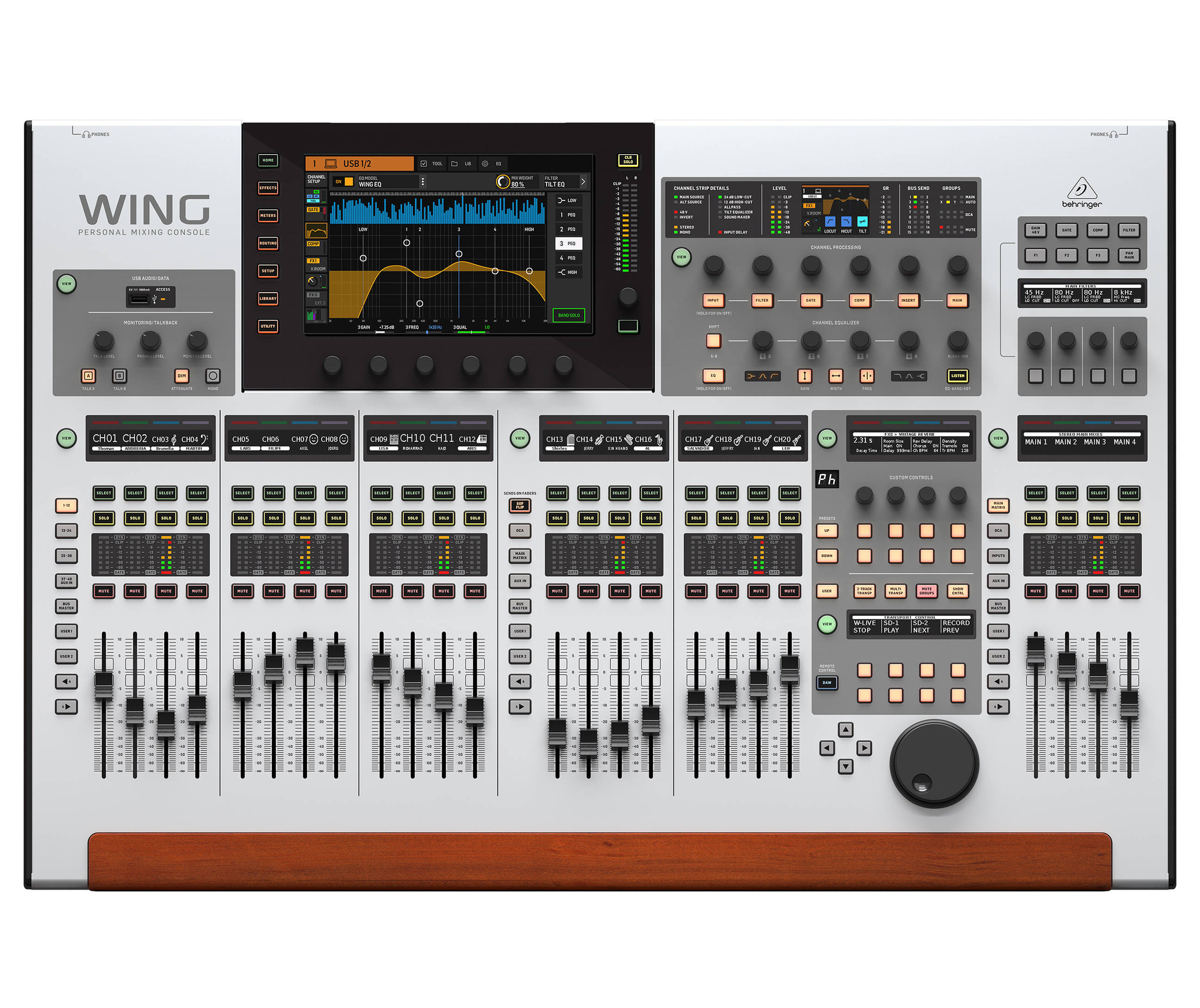Screen dimensions: 1200x1008
Task: Switch to the 25-36 fader layer
Action: point(66,556)
